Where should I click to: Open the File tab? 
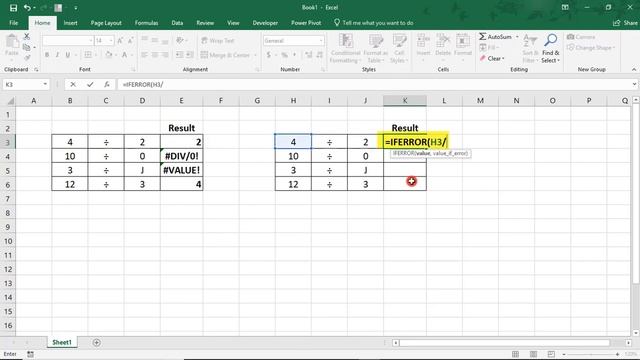coord(13,23)
